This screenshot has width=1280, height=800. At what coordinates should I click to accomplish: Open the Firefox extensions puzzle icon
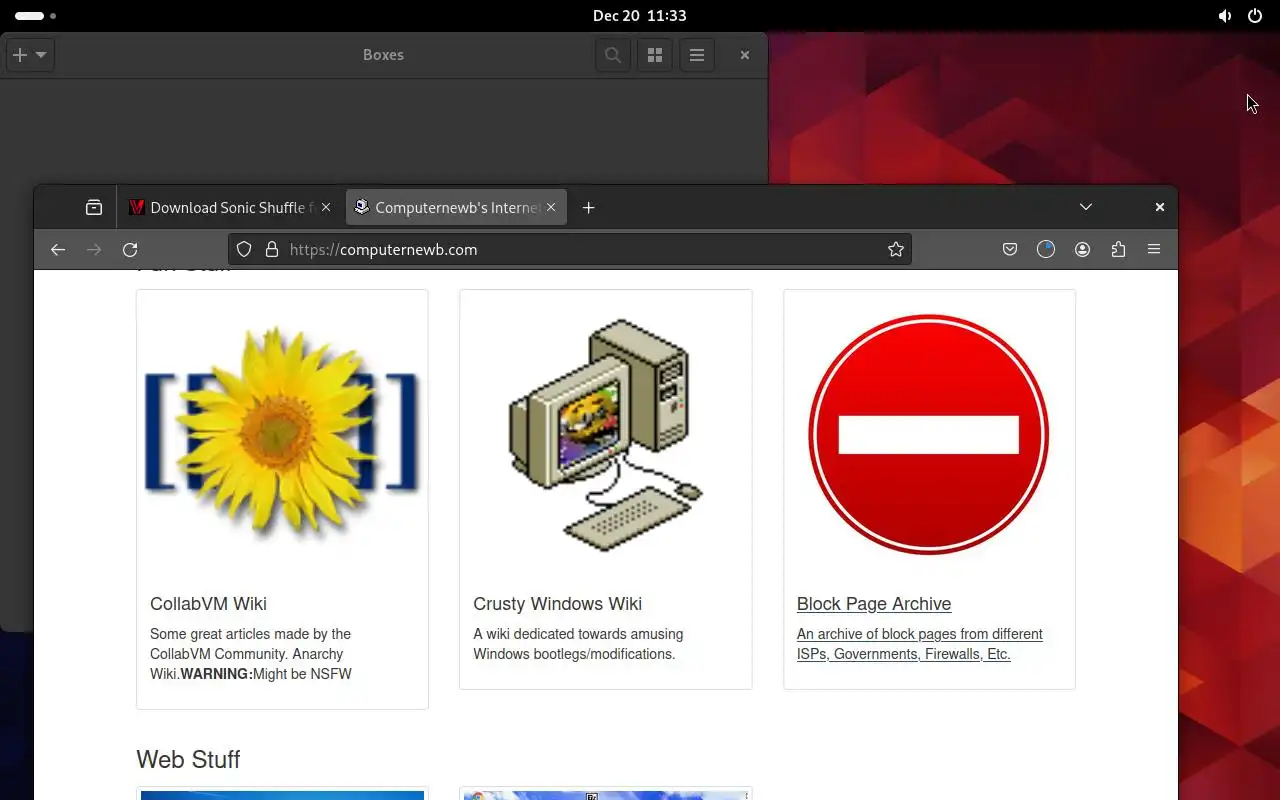[x=1118, y=250]
